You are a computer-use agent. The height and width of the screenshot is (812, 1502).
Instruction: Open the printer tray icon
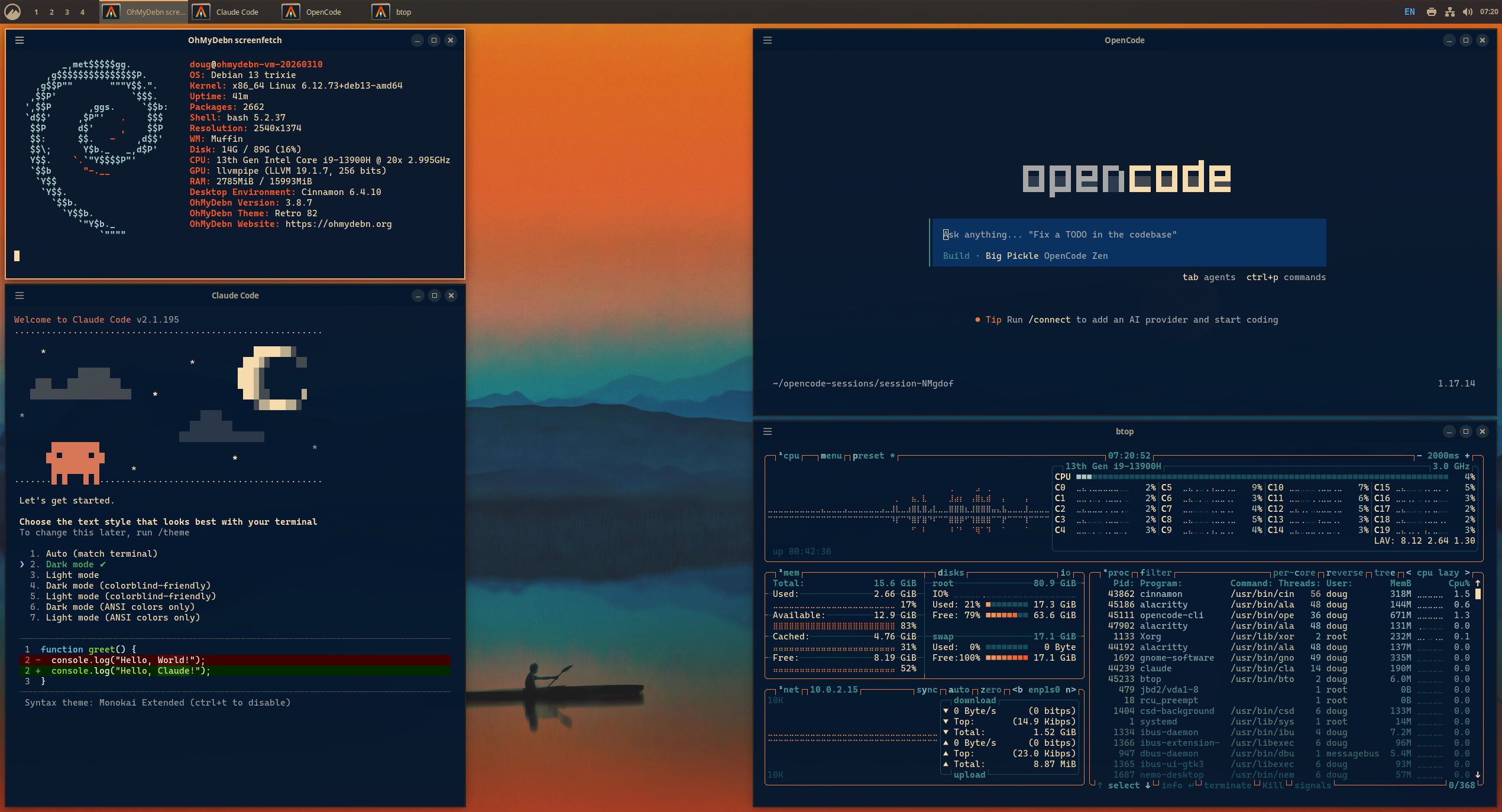coord(1432,12)
